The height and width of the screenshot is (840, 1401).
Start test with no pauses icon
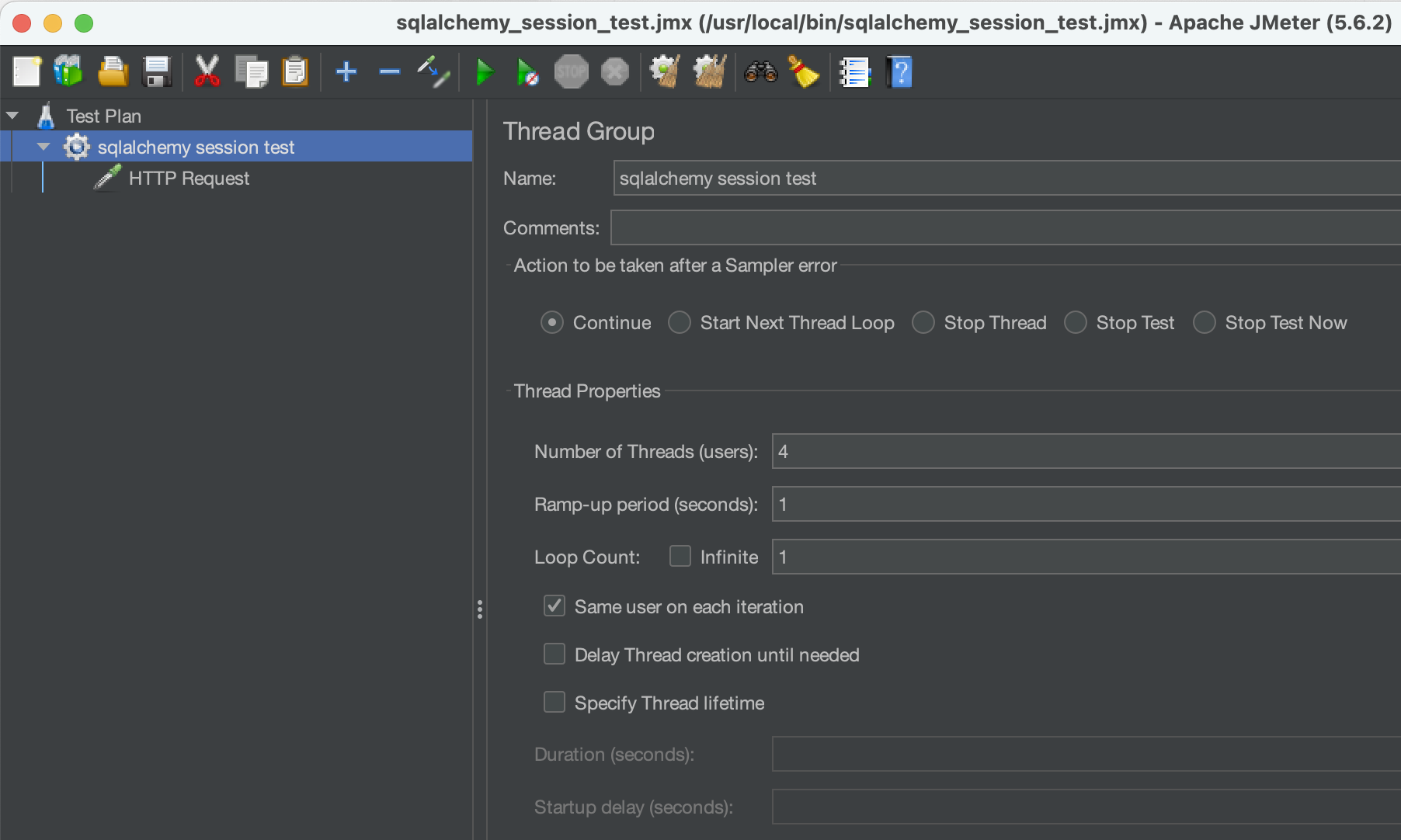527,72
